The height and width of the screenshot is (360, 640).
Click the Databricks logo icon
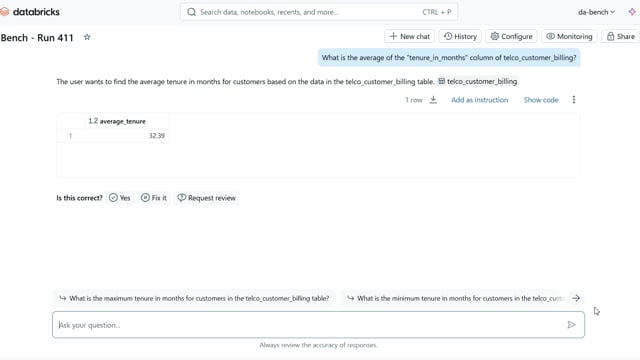4,12
